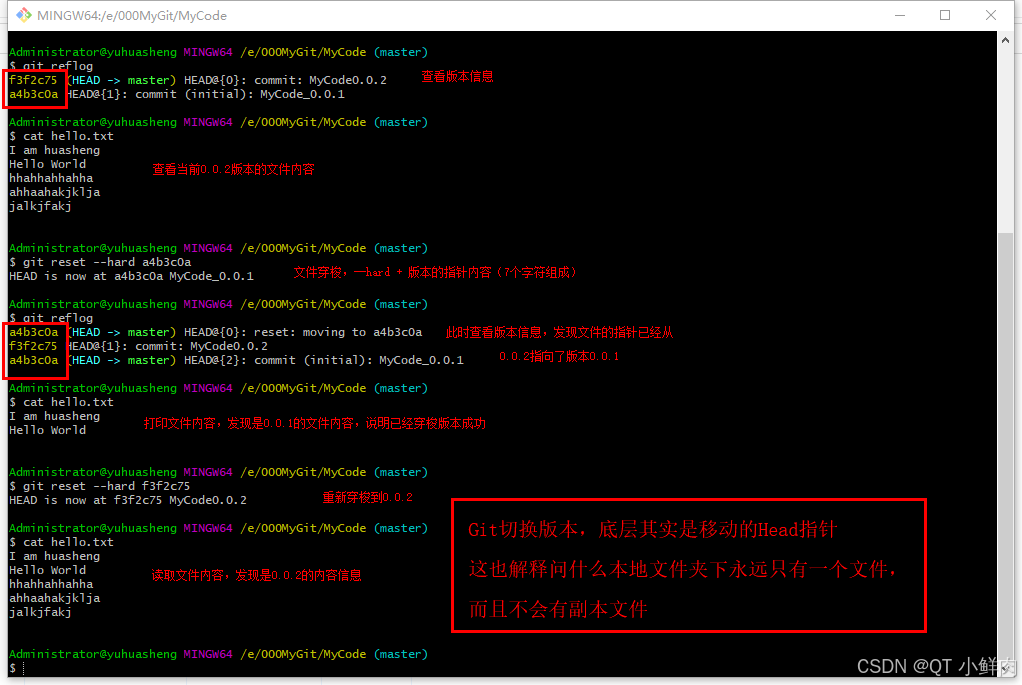The height and width of the screenshot is (685, 1022).
Task: Click the window title MINGW64:/e/000MyGit/MyCode
Action: 132,16
